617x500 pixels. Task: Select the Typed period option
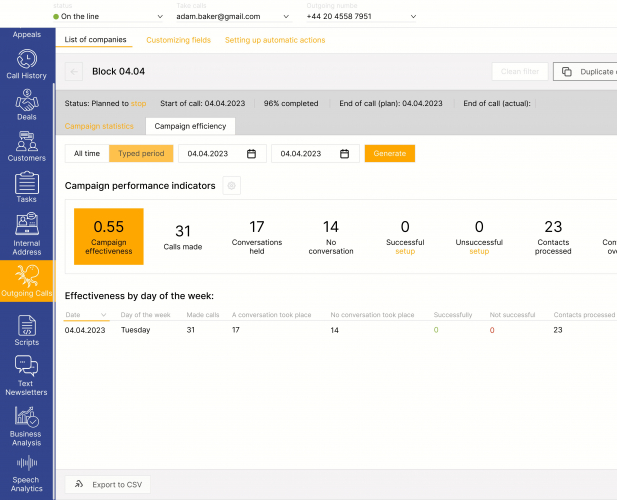pyautogui.click(x=141, y=153)
